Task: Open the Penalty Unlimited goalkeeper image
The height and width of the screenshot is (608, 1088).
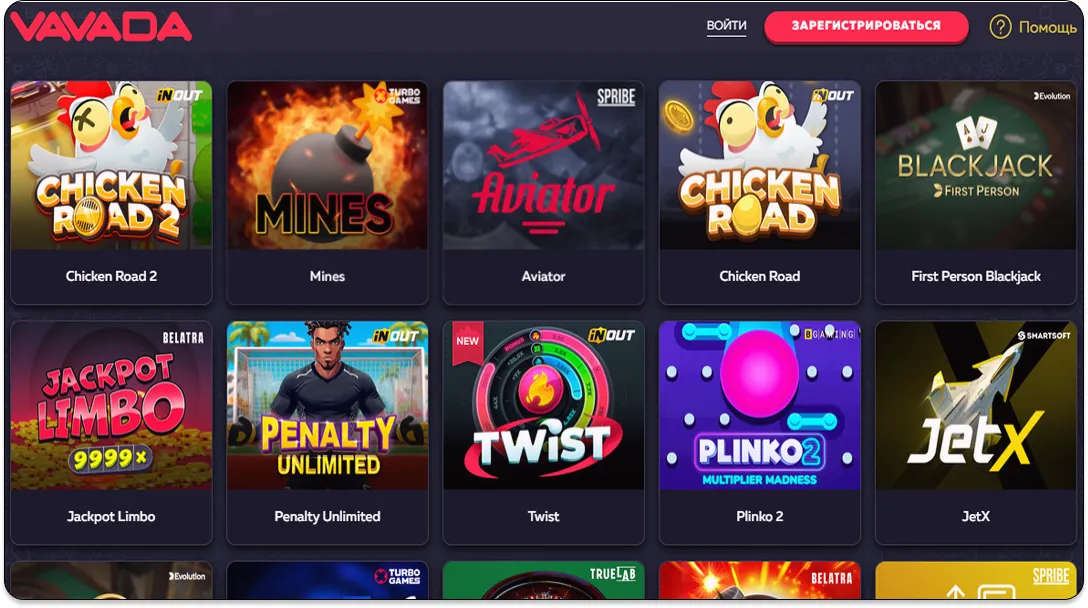Action: point(328,405)
